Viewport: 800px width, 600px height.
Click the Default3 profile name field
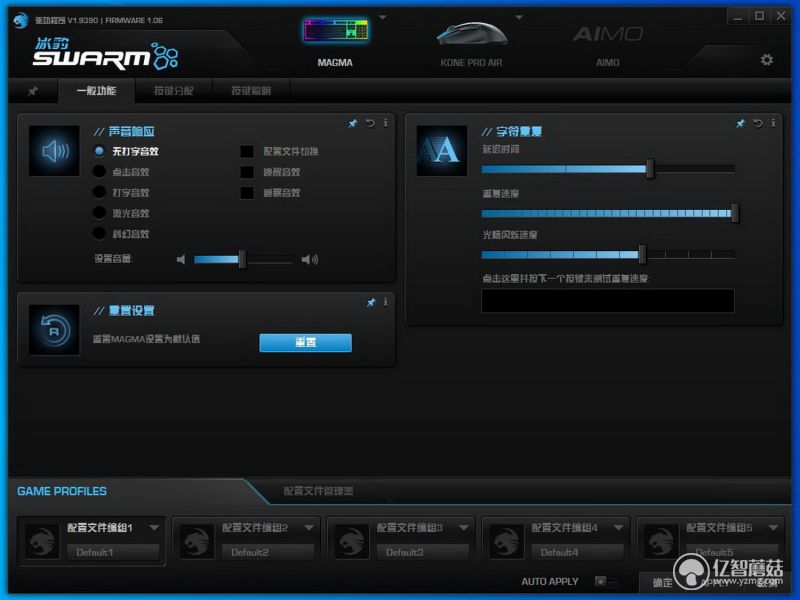click(422, 552)
